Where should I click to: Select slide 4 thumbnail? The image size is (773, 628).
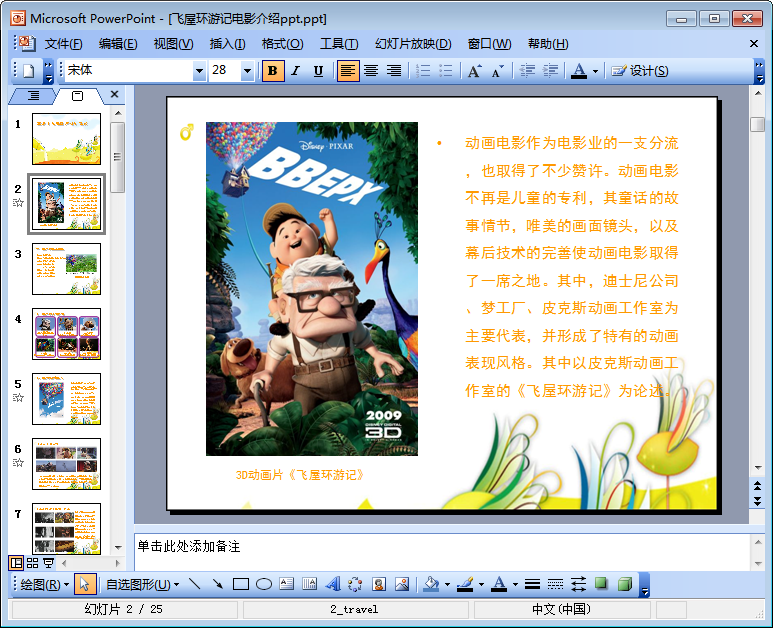pos(66,334)
